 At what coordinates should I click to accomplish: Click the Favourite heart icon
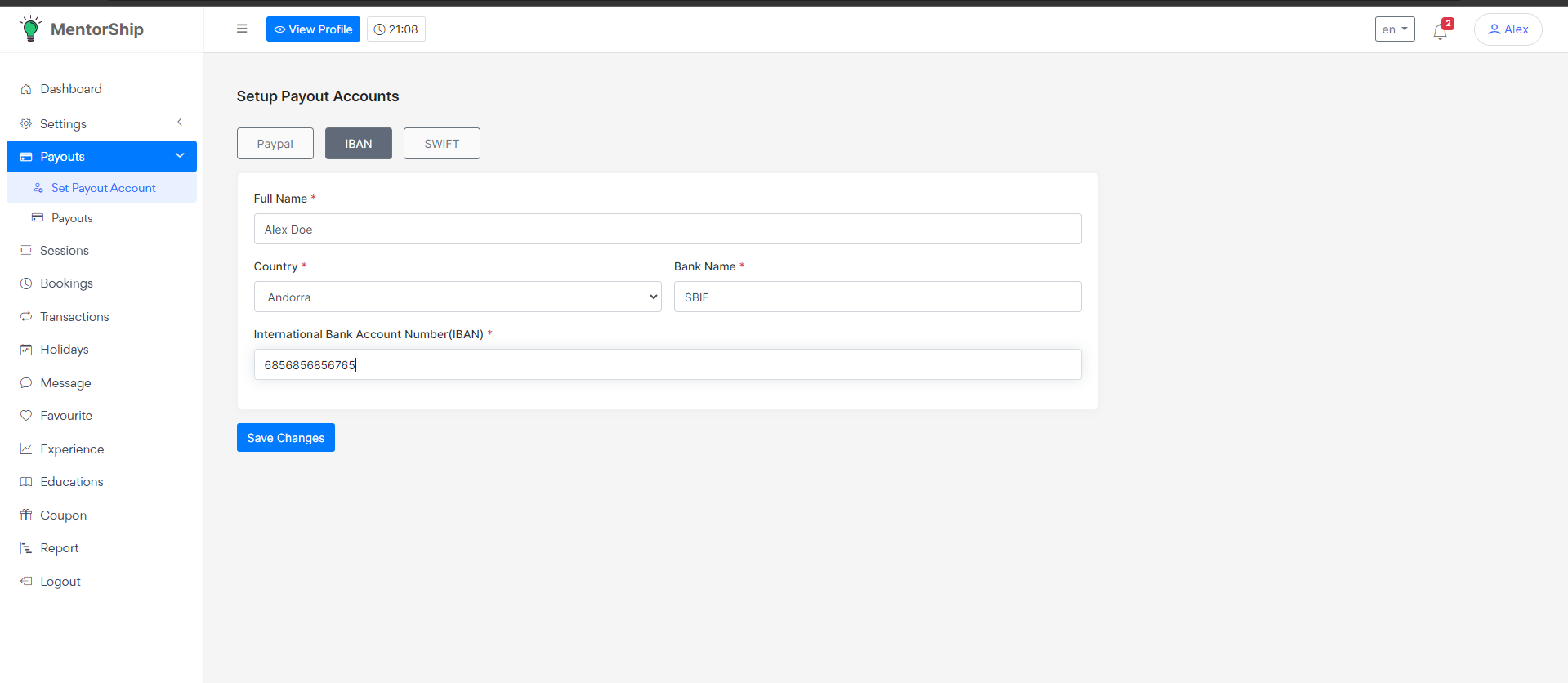[26, 416]
